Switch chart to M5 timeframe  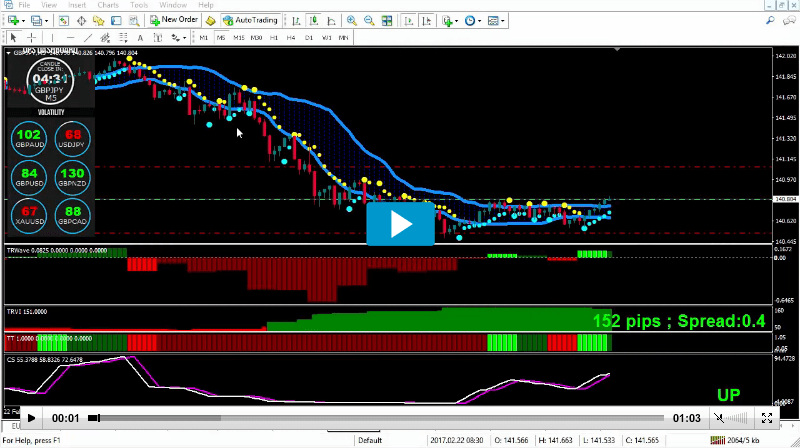tap(221, 38)
